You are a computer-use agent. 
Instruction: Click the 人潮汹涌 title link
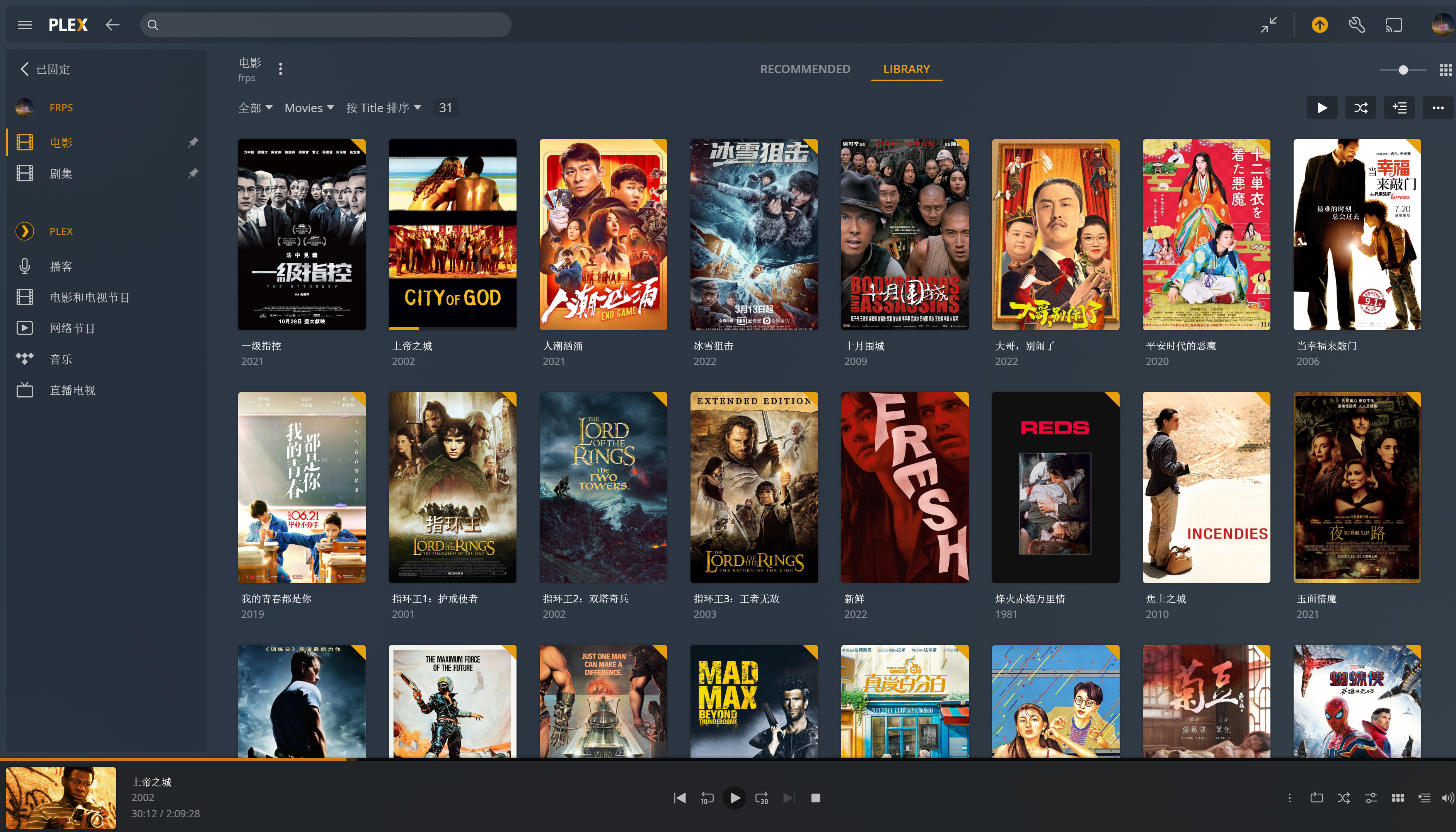coord(563,346)
